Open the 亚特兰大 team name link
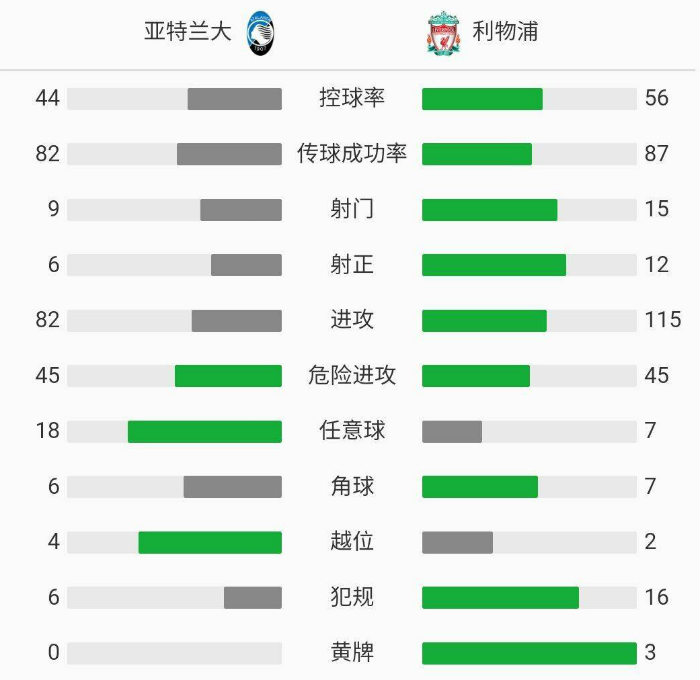The width and height of the screenshot is (700, 680). (x=188, y=32)
